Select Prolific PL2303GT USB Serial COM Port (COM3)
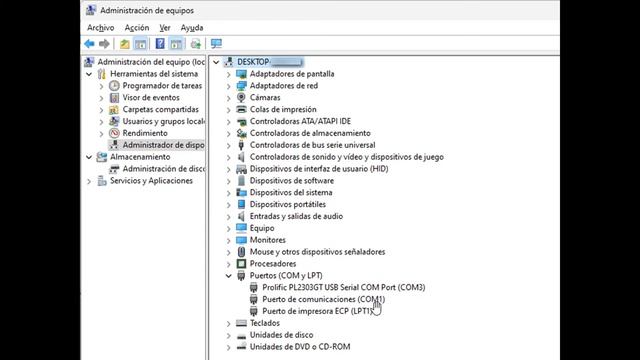This screenshot has width=640, height=360. (344, 287)
